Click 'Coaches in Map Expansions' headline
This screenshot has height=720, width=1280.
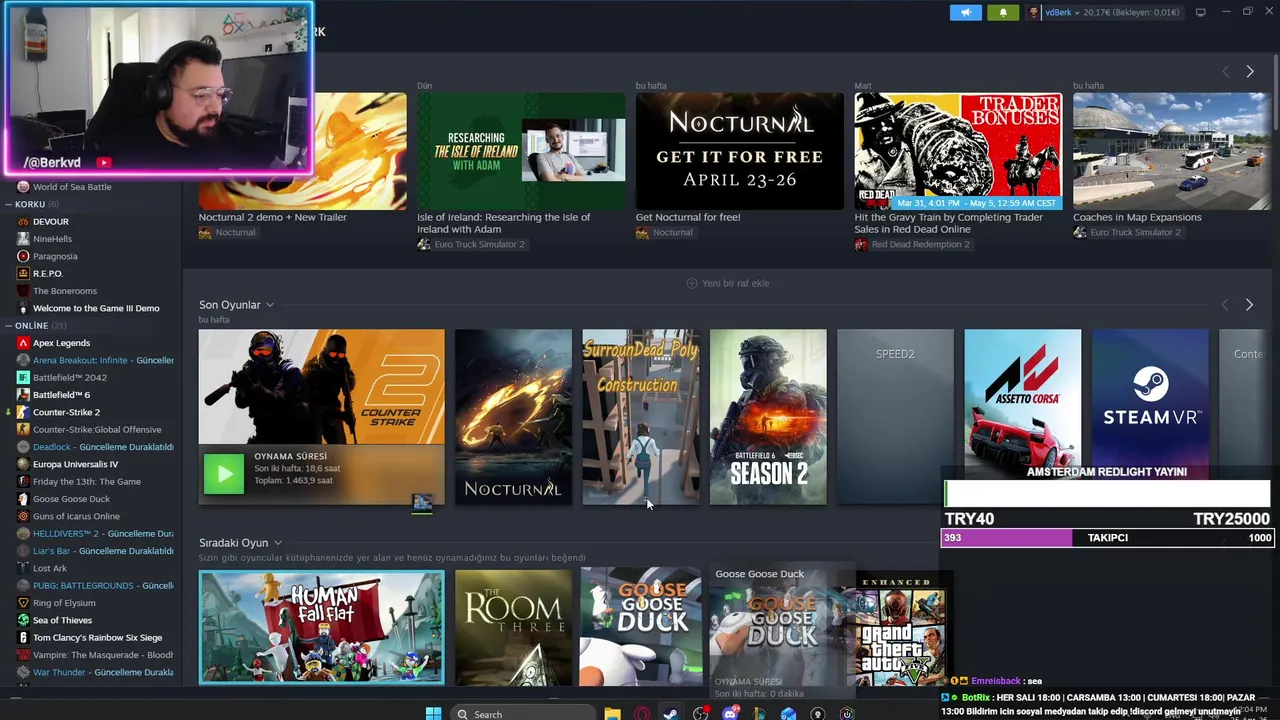click(x=1137, y=217)
